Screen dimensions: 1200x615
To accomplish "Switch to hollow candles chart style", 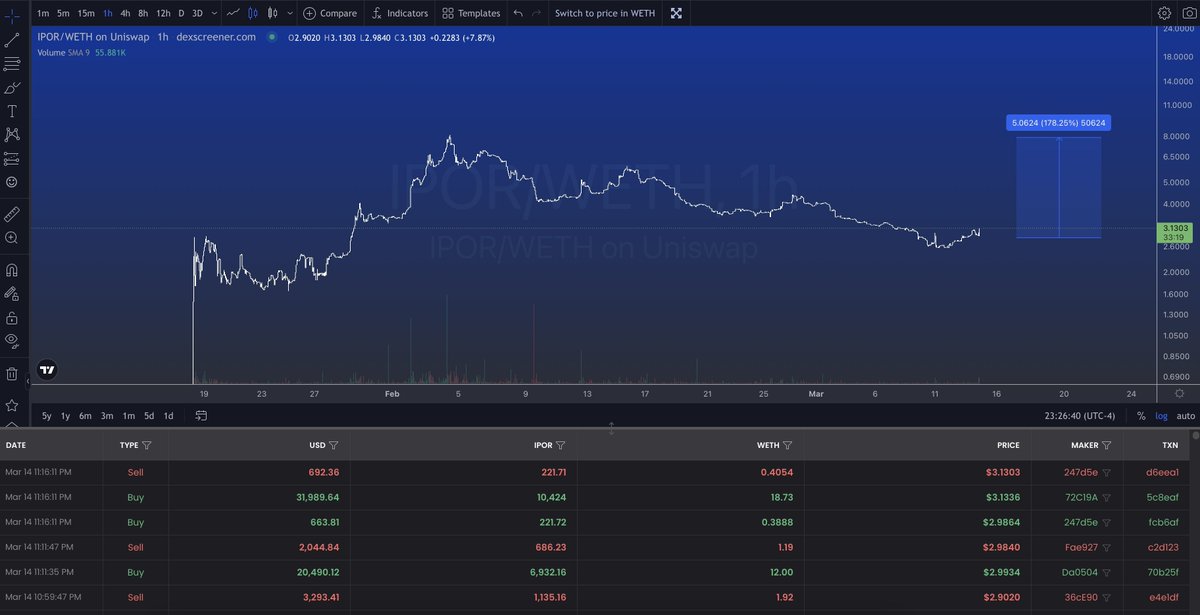I will (x=253, y=13).
